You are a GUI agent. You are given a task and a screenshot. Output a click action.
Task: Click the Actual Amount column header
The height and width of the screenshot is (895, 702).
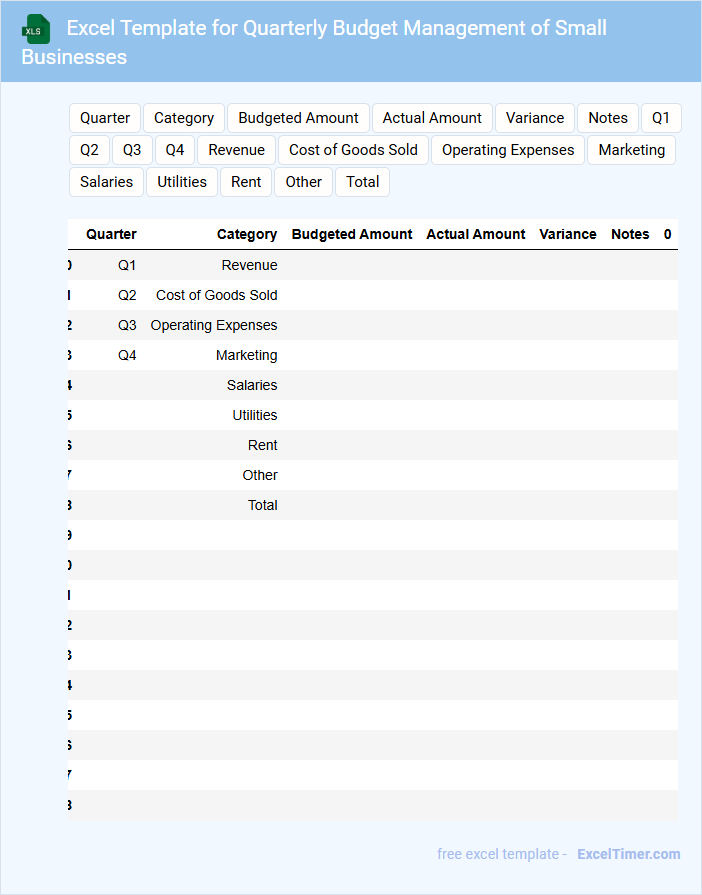pos(475,235)
